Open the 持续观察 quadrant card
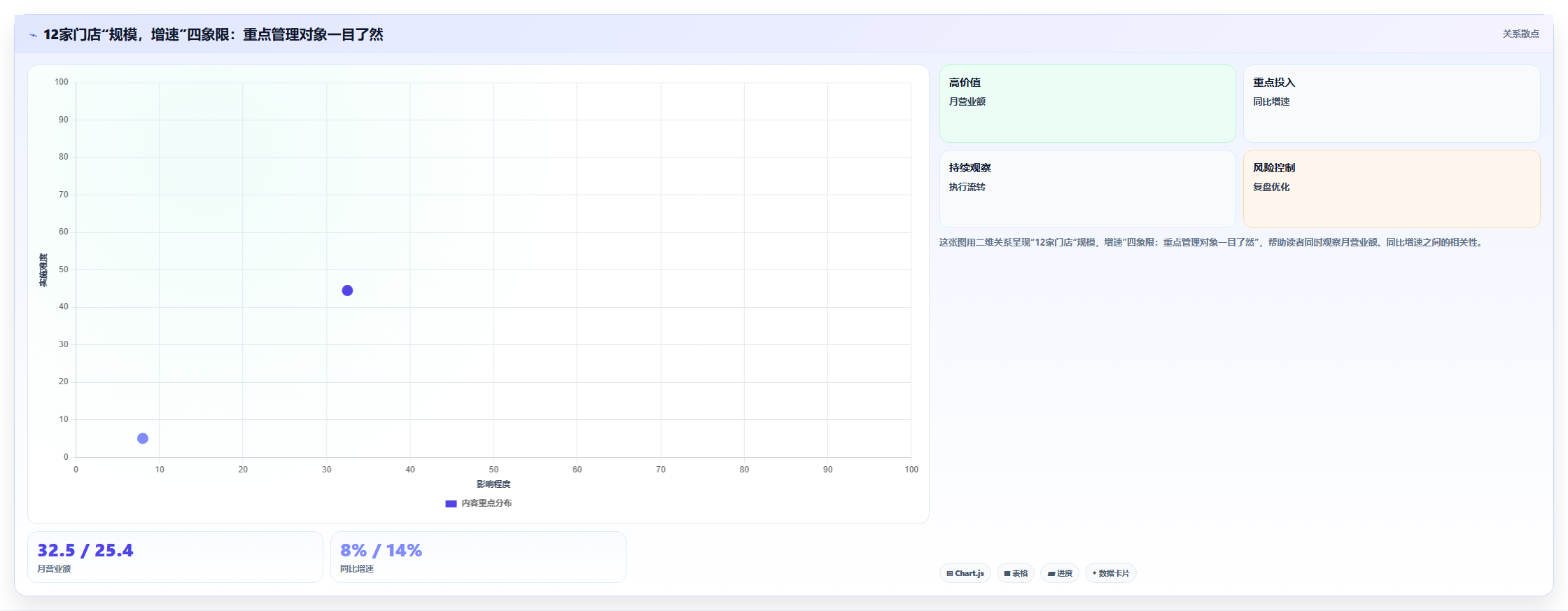This screenshot has width=1568, height=611. tap(1088, 189)
